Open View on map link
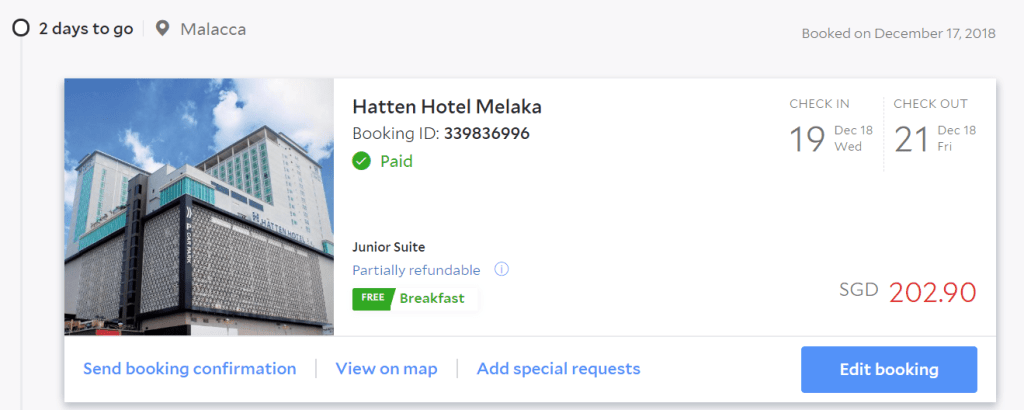The width and height of the screenshot is (1024, 410). [386, 369]
